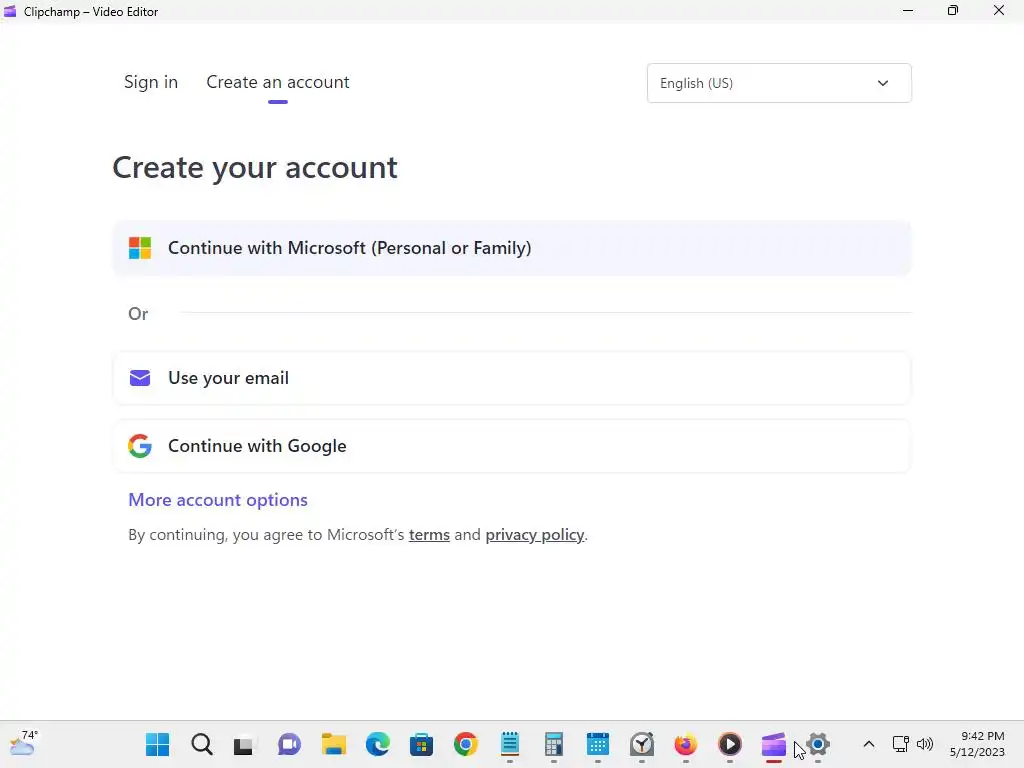Open taskbar Search
Viewport: 1024px width, 768px height.
(x=202, y=744)
